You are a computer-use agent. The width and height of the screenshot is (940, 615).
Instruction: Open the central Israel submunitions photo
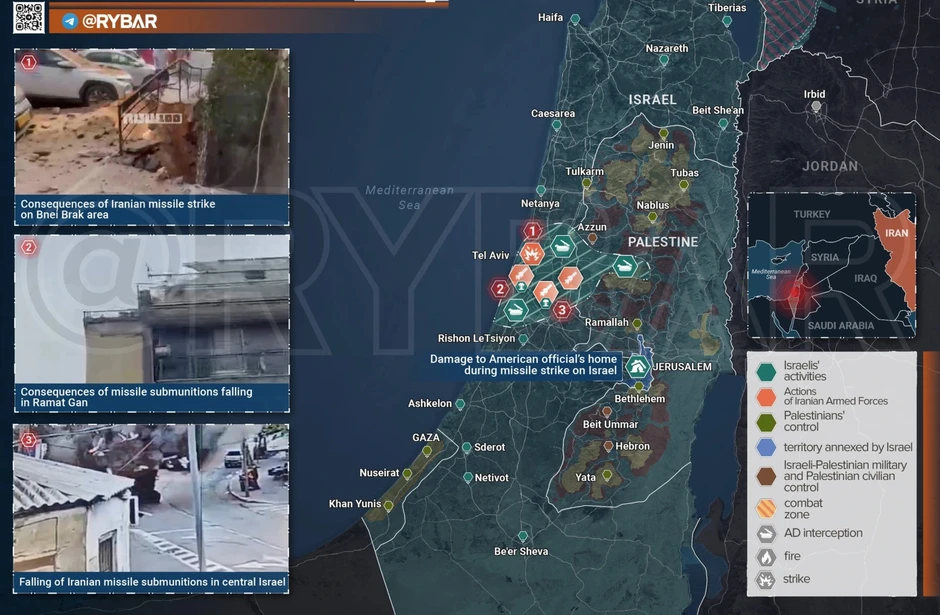point(151,498)
